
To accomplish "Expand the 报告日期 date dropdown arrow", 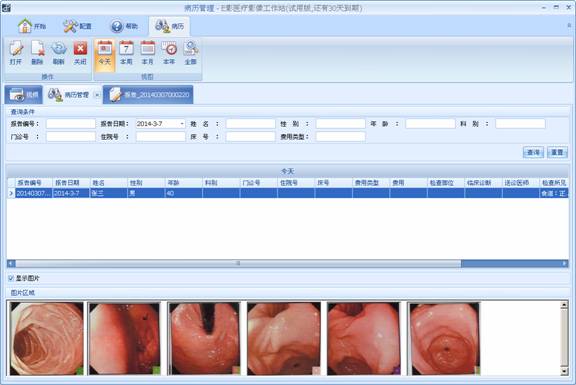I will tap(182, 124).
